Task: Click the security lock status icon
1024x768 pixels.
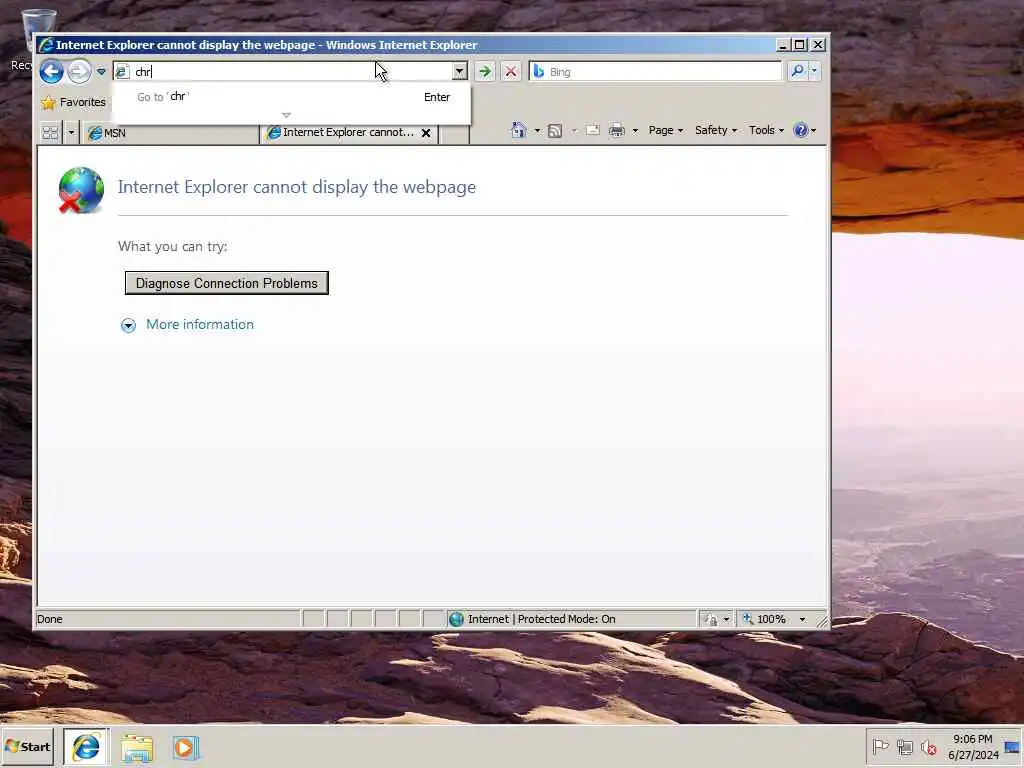Action: click(711, 619)
